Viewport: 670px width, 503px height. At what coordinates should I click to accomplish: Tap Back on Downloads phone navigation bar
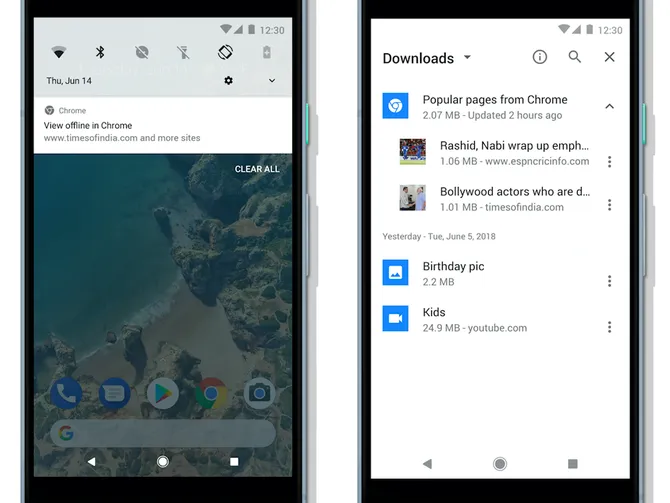click(x=427, y=464)
